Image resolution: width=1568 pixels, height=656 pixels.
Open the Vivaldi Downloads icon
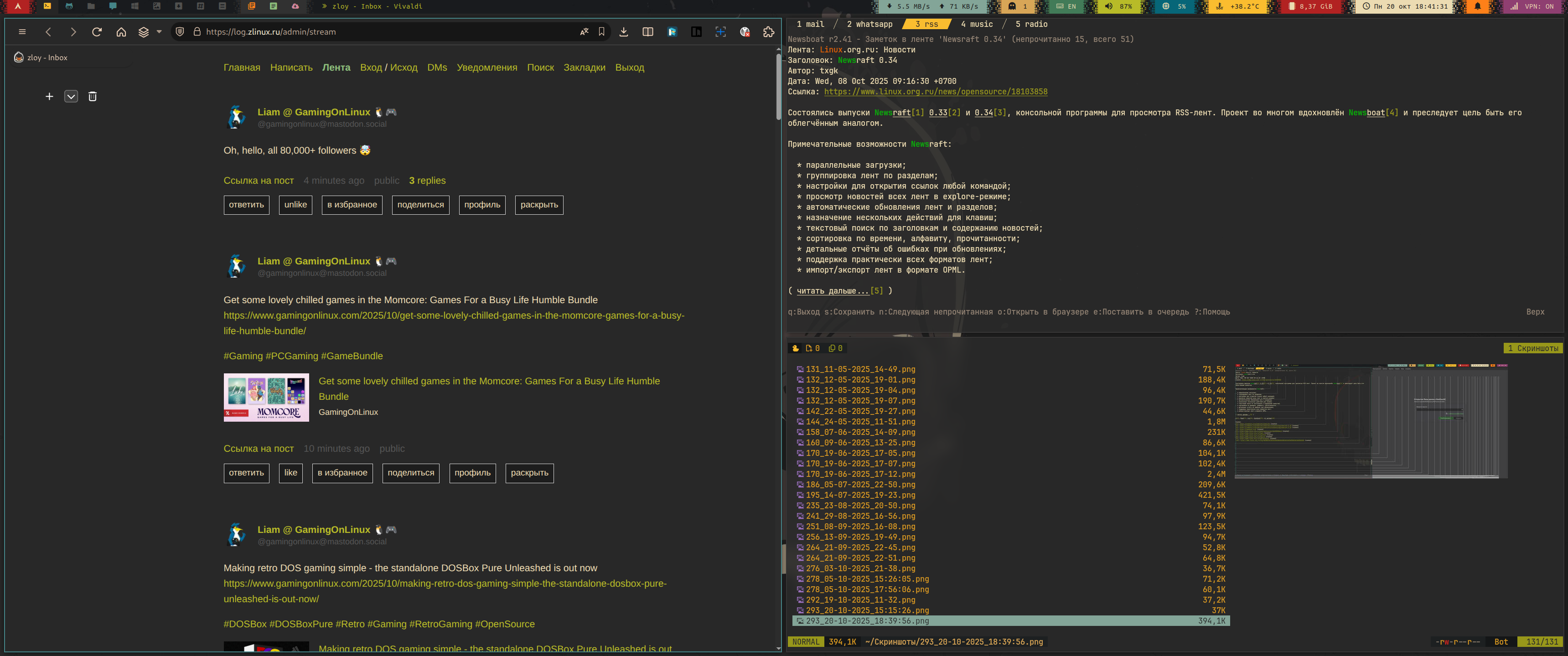(x=623, y=31)
